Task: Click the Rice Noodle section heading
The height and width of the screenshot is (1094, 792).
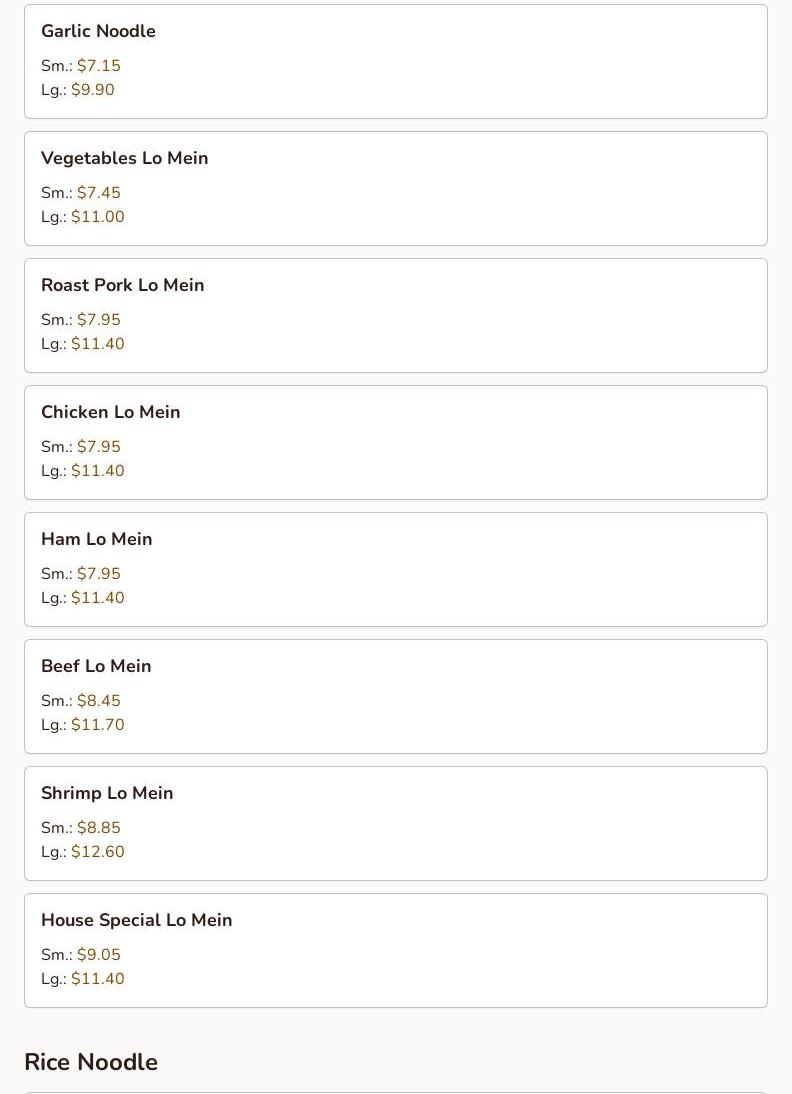Action: [91, 1062]
